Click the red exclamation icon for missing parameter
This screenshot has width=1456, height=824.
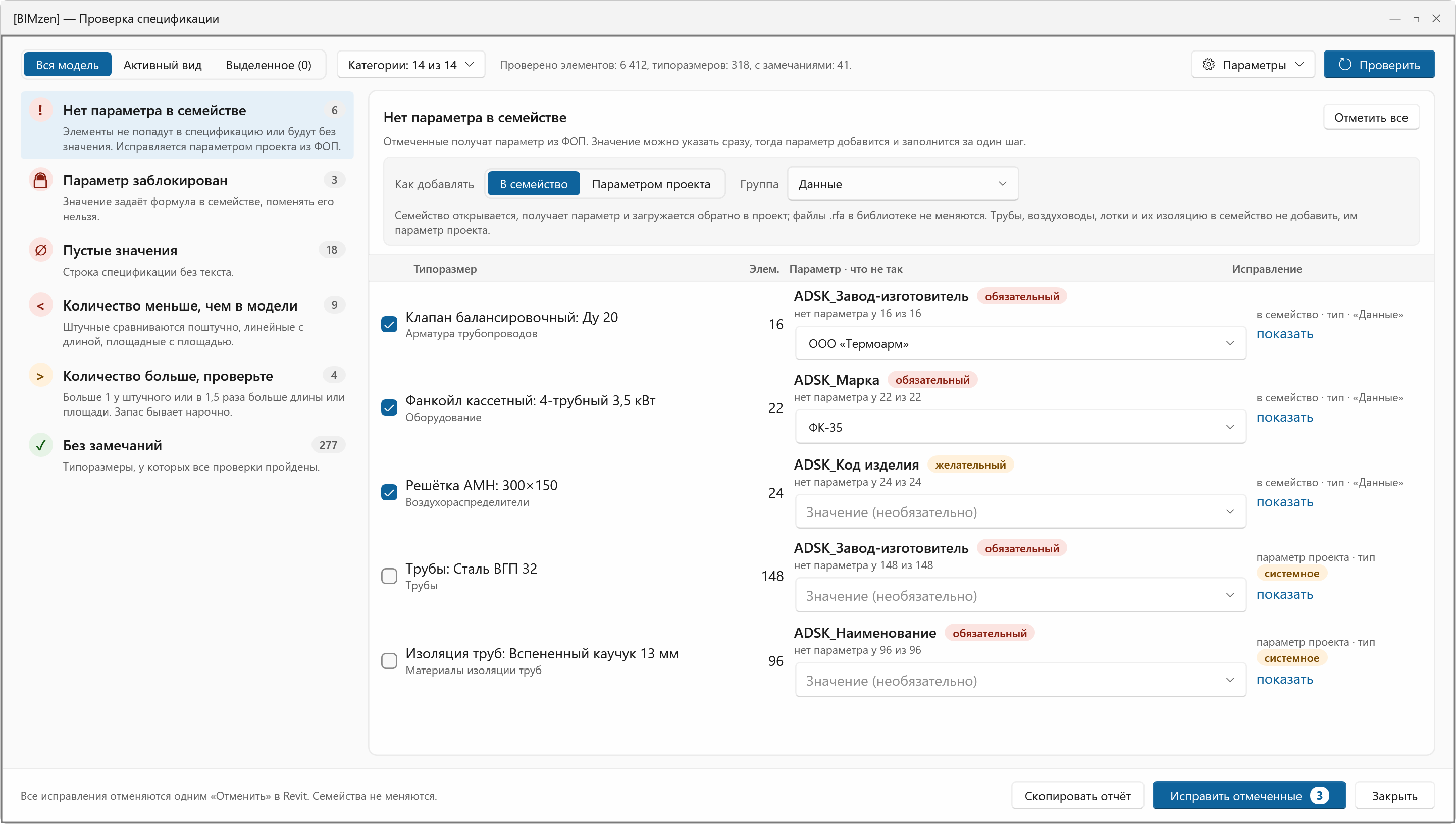click(40, 110)
